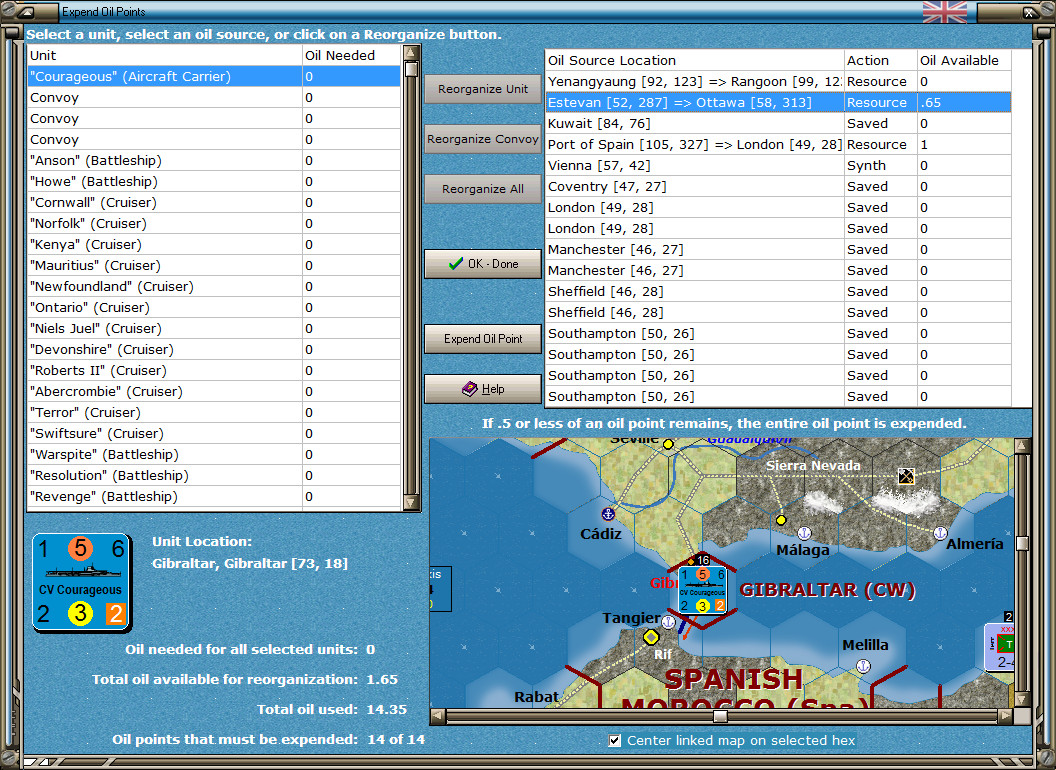Click the British flag icon in title bar
This screenshot has width=1056, height=770.
(x=944, y=12)
